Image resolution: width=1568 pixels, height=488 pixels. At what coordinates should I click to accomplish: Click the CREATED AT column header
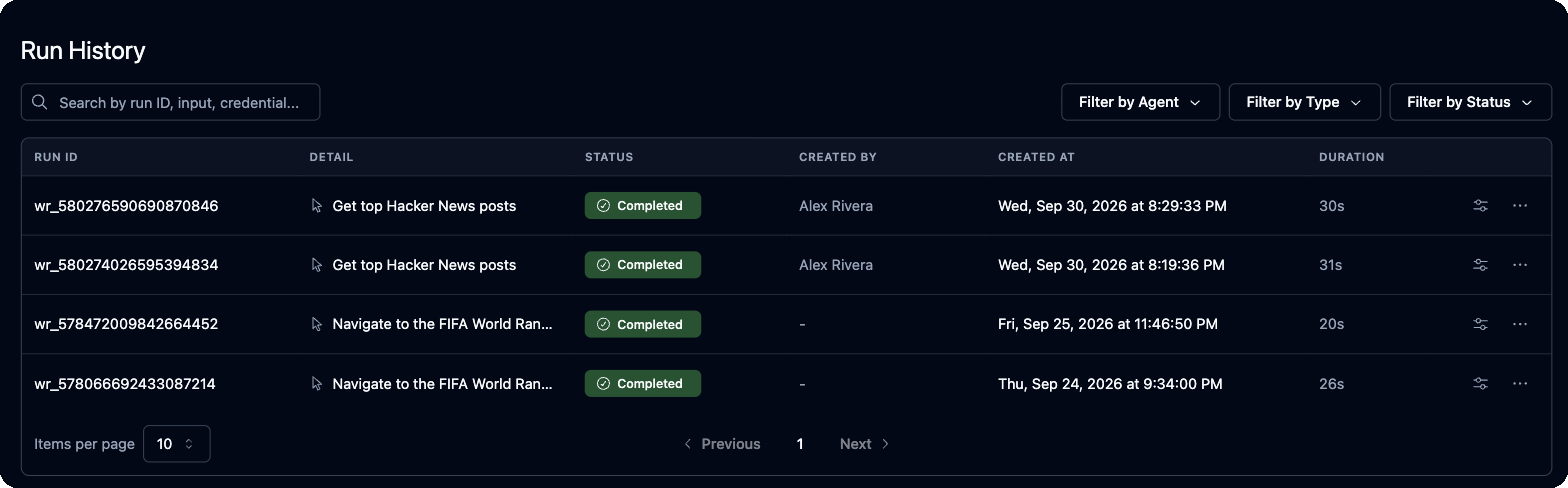1036,157
